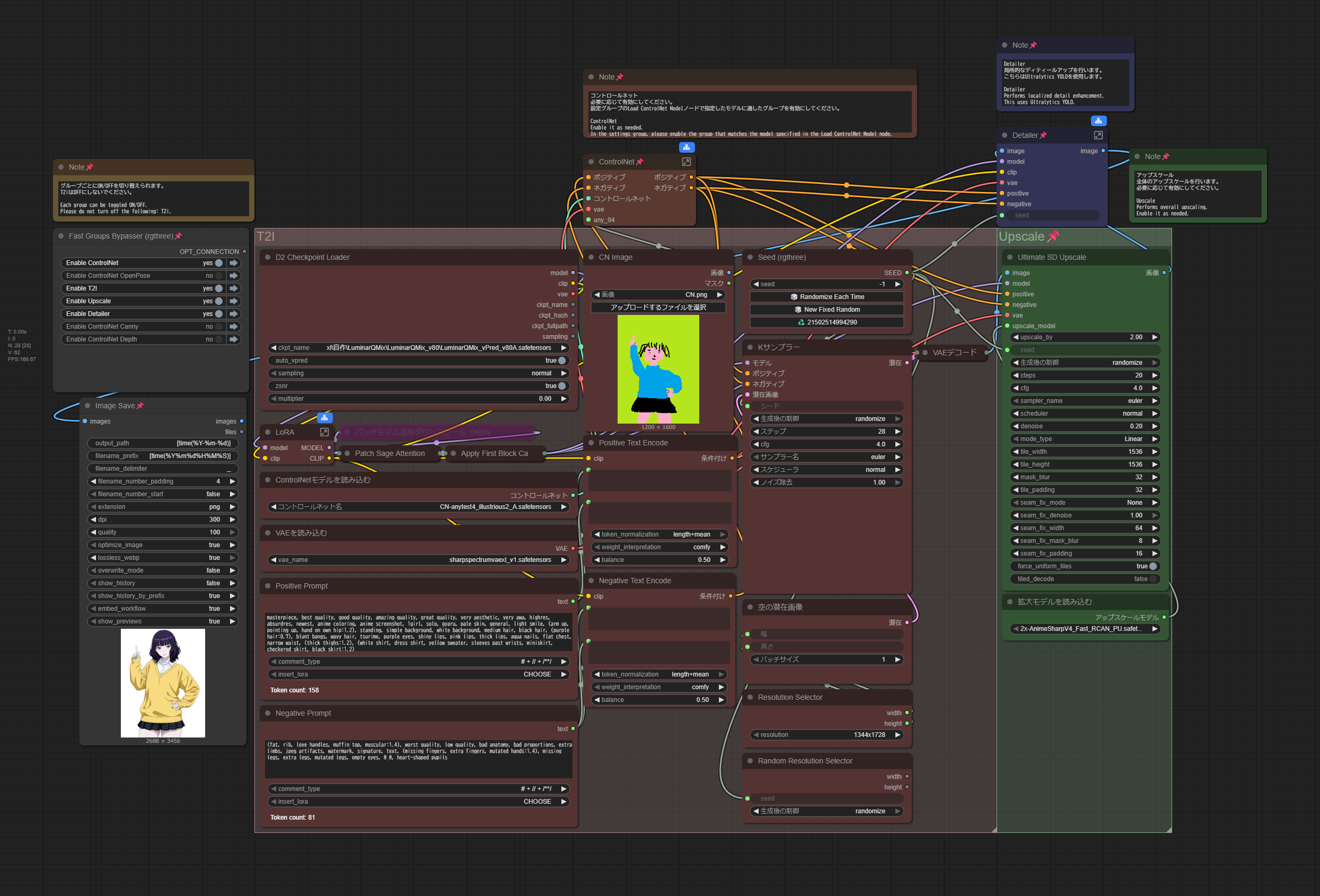Click the blue group icon above ControlNet node
Viewport: 1320px width, 896px height.
pyautogui.click(x=686, y=147)
